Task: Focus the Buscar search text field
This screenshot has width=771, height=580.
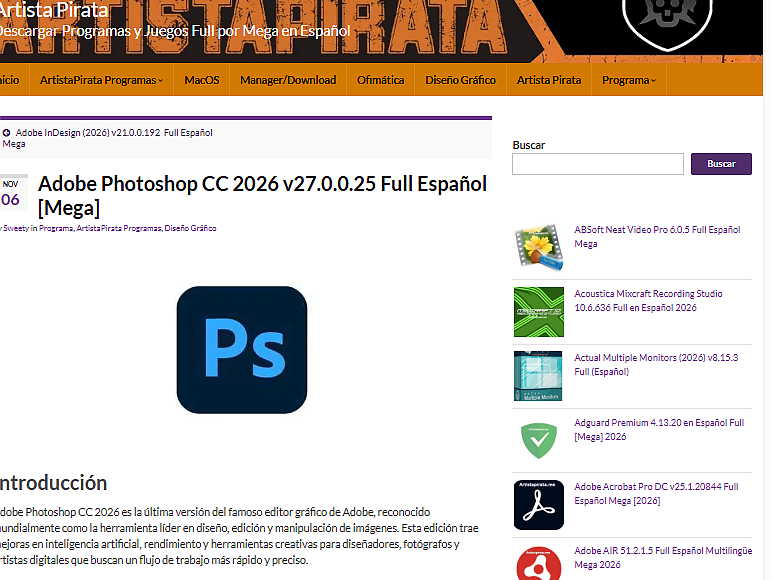Action: (x=597, y=164)
